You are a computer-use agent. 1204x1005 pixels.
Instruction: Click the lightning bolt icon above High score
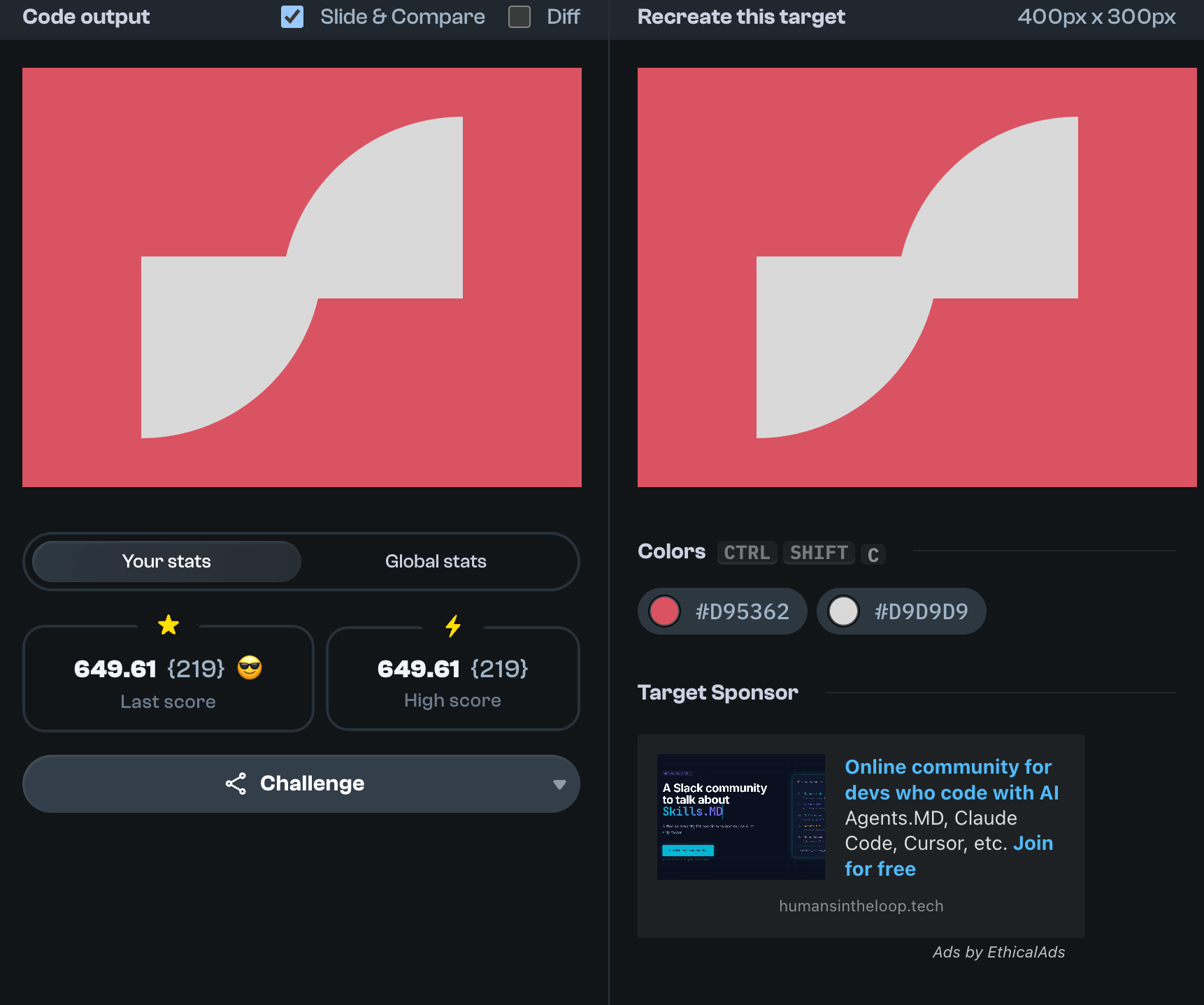(x=453, y=626)
